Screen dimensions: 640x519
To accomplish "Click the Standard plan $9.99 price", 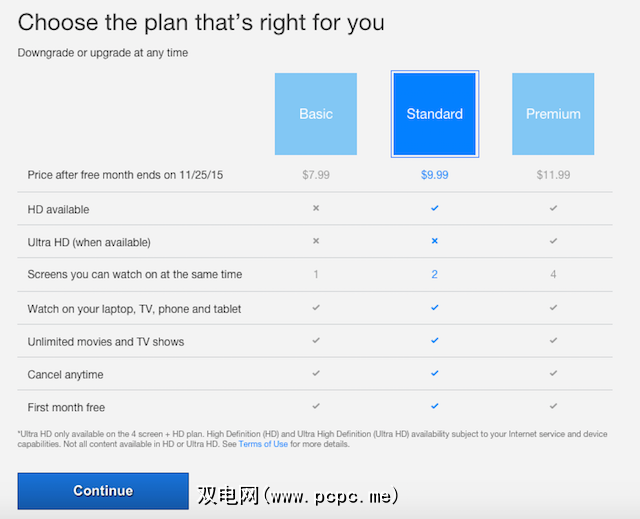I will [434, 175].
